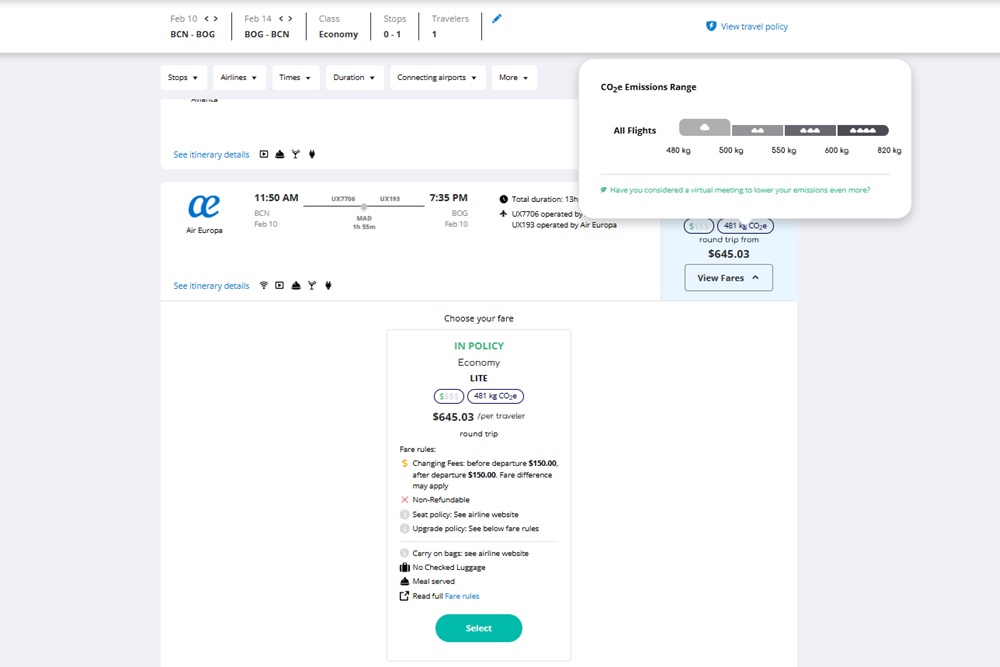Click the pencil edit icon in the search bar

point(497,17)
